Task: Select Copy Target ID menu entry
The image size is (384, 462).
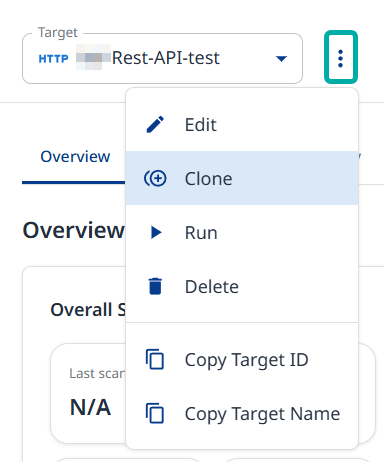Action: (242, 360)
